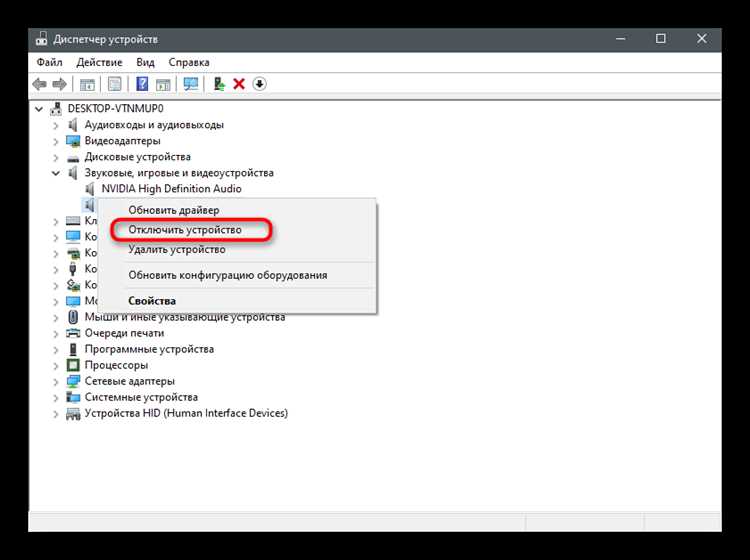Viewport: 750px width, 560px height.
Task: Click the icon beside Устройства HID
Action: [73, 414]
